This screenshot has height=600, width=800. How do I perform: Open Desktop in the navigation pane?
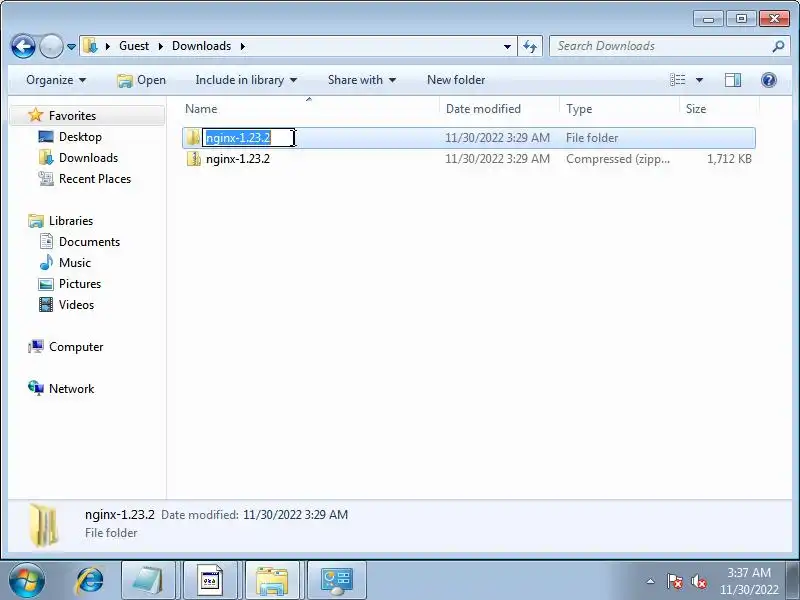(x=80, y=137)
